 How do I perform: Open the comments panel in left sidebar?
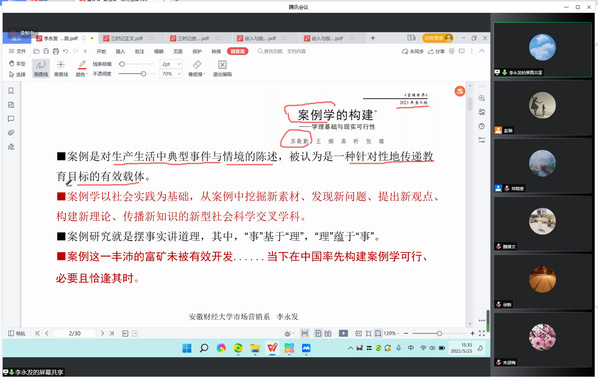point(11,119)
